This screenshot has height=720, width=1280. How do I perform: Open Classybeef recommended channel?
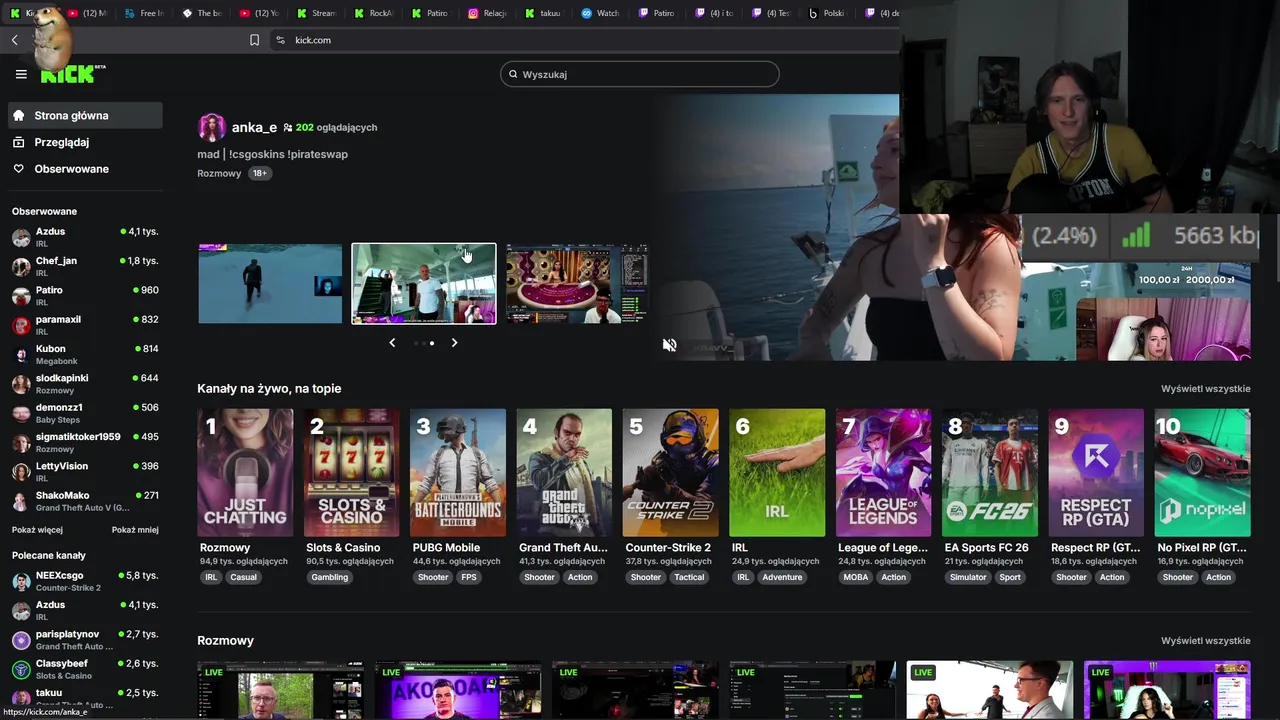click(85, 669)
